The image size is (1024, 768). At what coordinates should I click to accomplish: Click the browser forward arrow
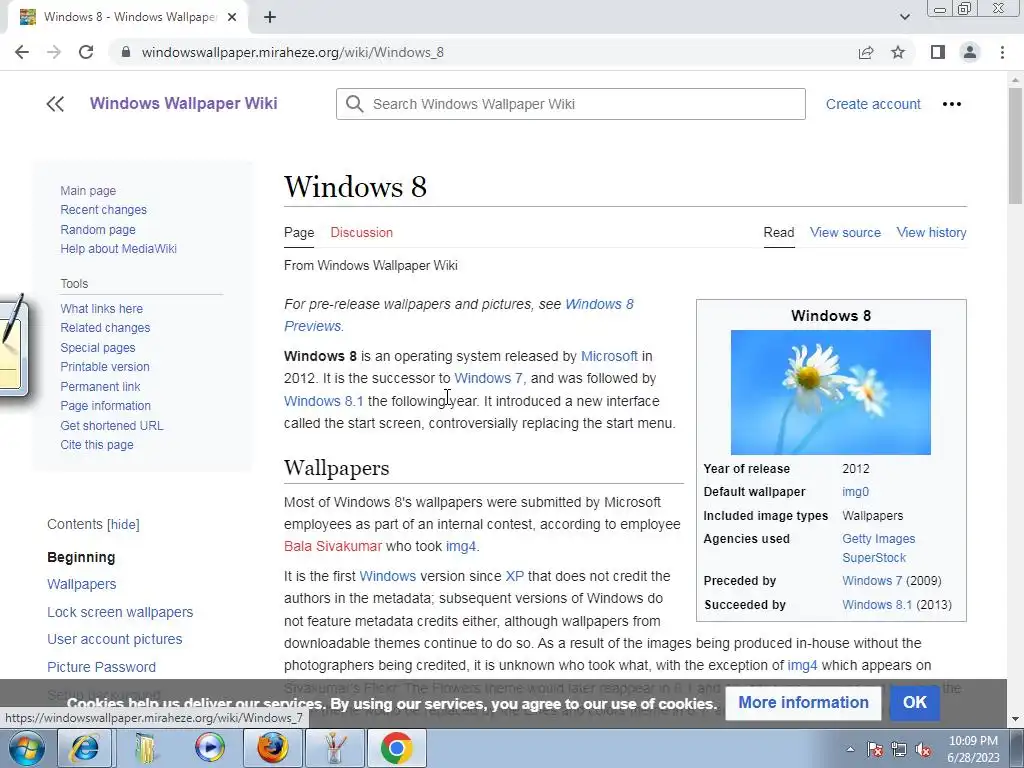pos(54,52)
